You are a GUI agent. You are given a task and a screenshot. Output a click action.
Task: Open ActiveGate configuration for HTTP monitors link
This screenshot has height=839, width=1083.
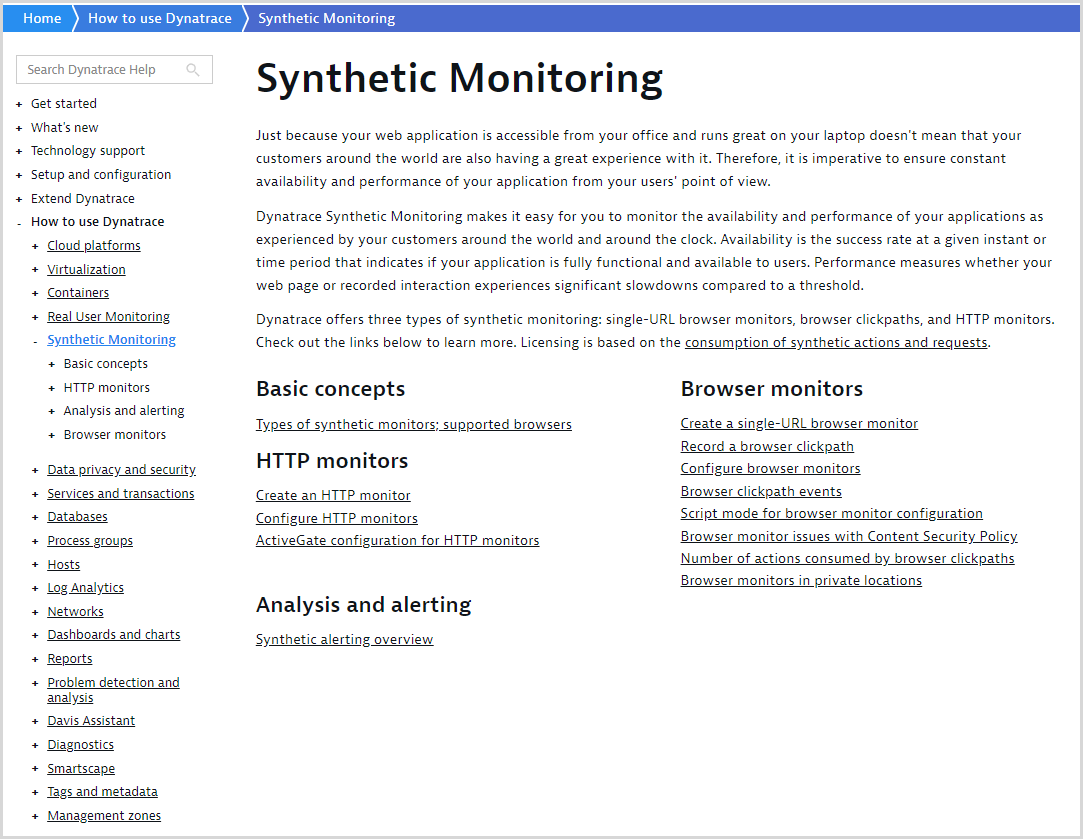397,541
